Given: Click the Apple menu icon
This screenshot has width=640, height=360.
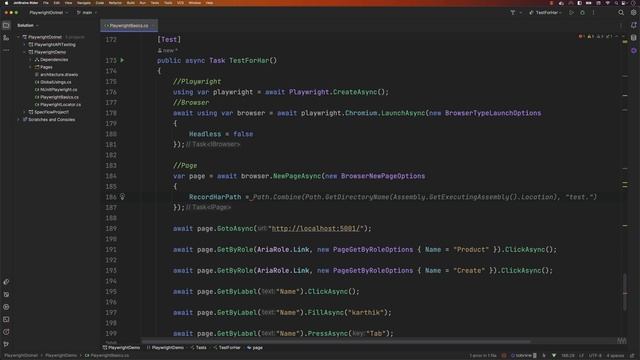Looking at the screenshot, I should click(6, 3).
